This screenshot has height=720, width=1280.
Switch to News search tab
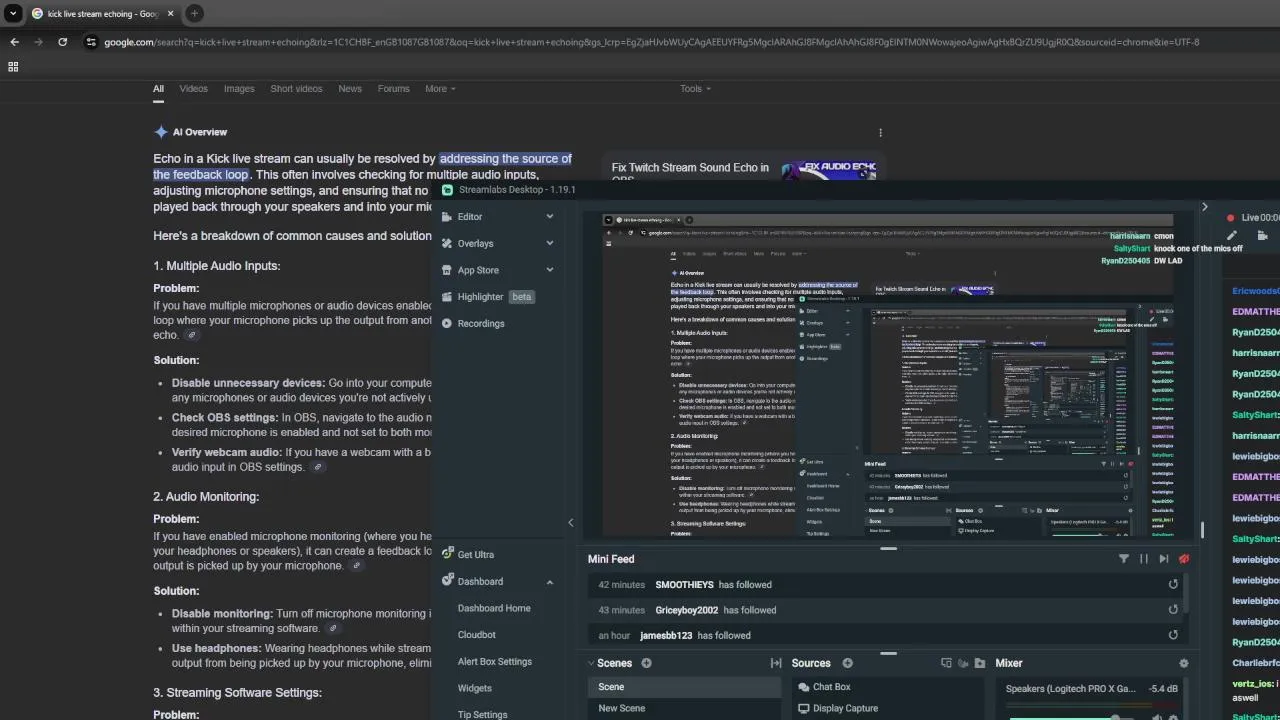click(350, 89)
